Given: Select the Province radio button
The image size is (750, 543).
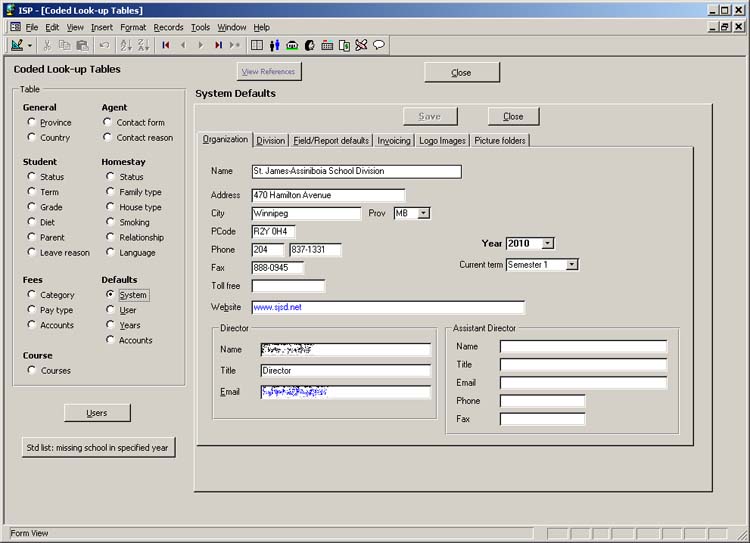Looking at the screenshot, I should pyautogui.click(x=32, y=123).
